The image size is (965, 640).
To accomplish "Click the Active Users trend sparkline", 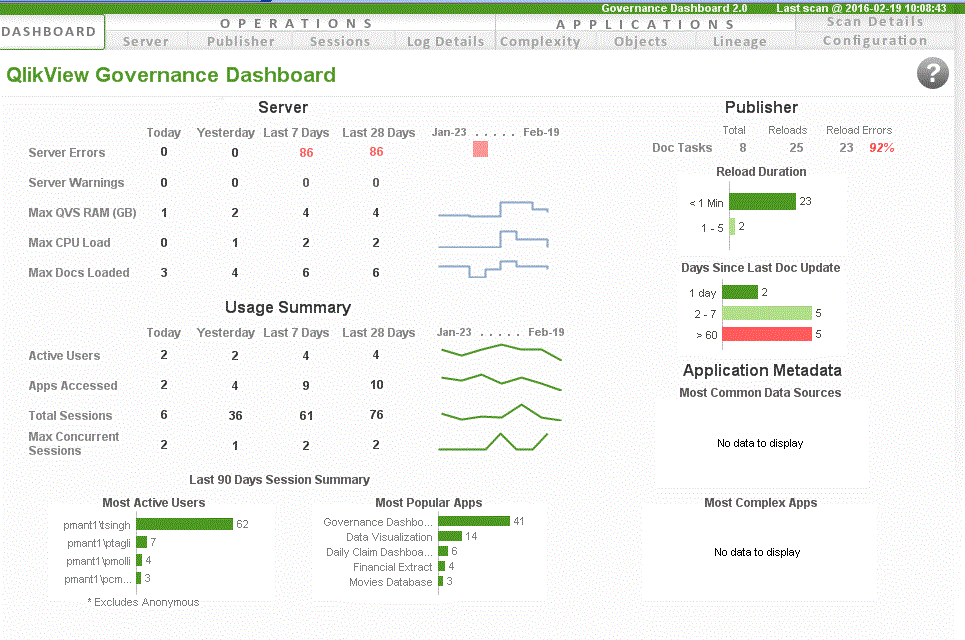I will [501, 352].
